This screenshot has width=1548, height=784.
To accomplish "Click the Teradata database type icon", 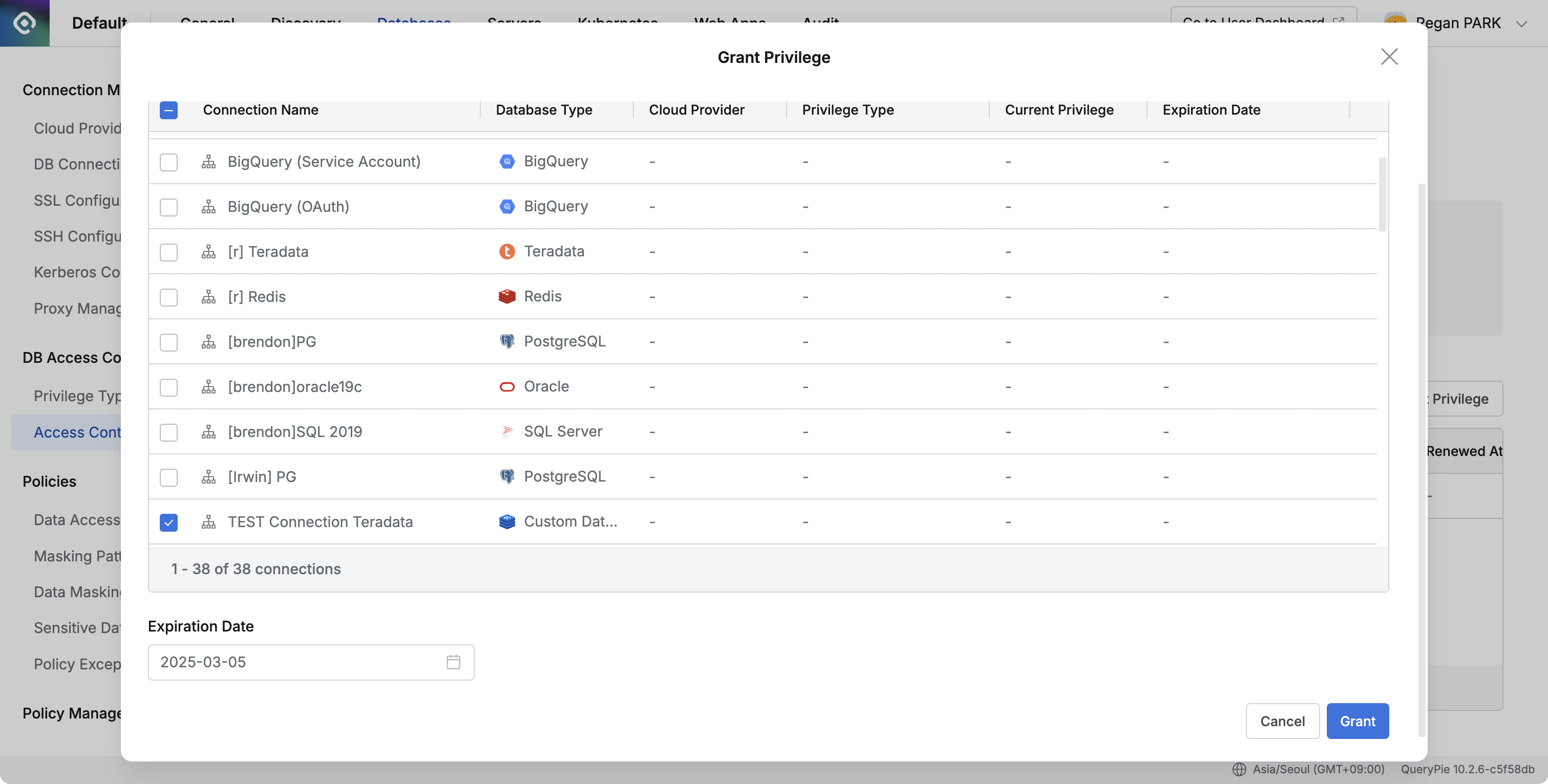I will [x=507, y=252].
